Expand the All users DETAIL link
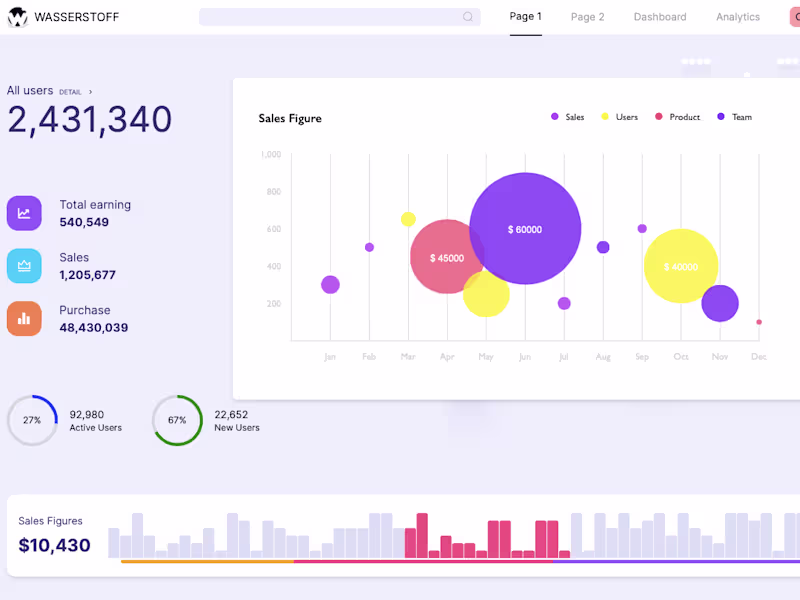This screenshot has height=600, width=800. [70, 91]
